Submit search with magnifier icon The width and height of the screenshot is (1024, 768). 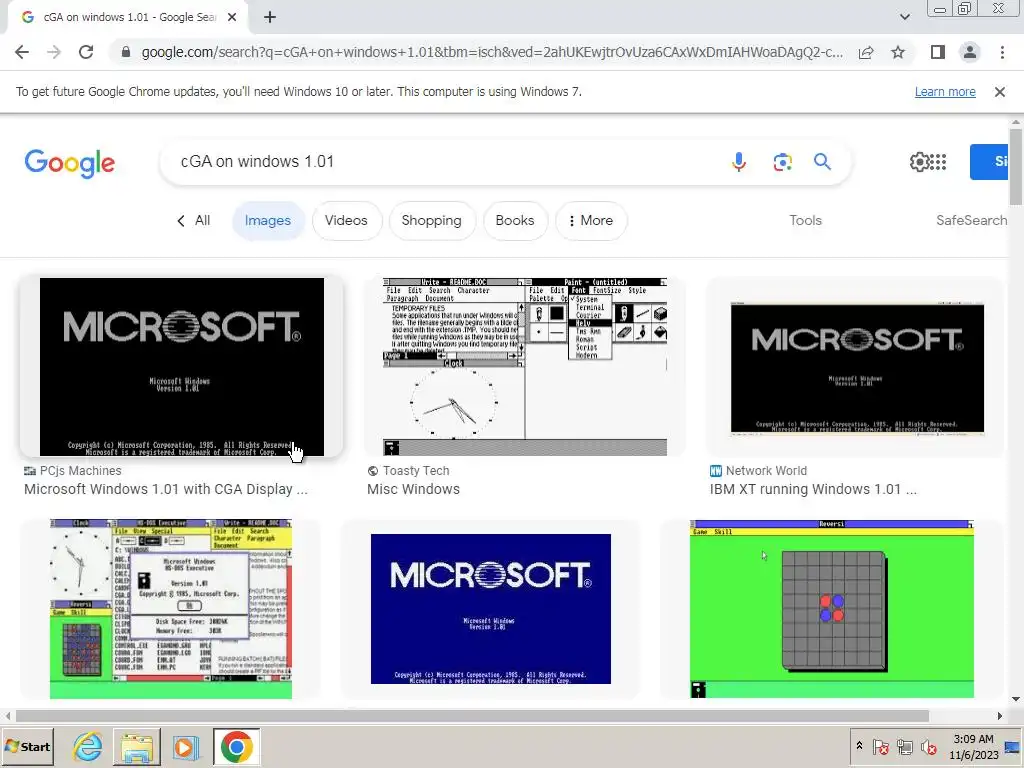pos(822,161)
